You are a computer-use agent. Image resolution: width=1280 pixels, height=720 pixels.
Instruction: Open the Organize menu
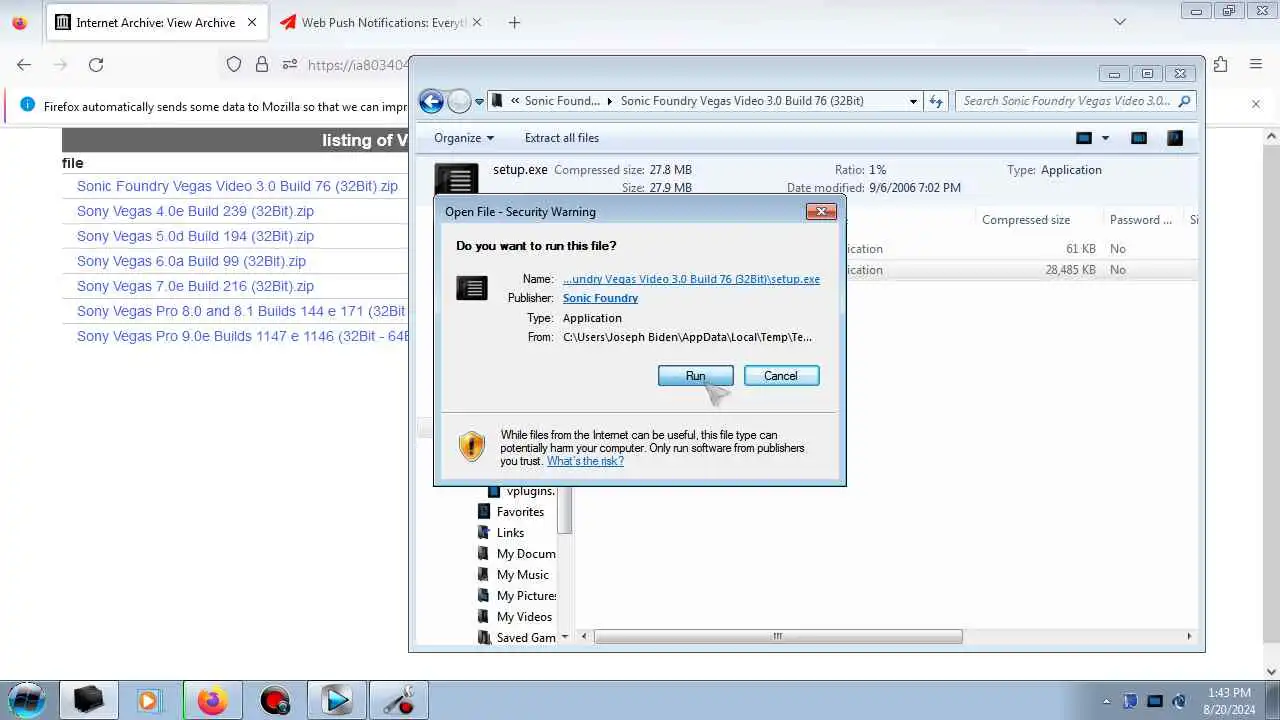coord(464,138)
